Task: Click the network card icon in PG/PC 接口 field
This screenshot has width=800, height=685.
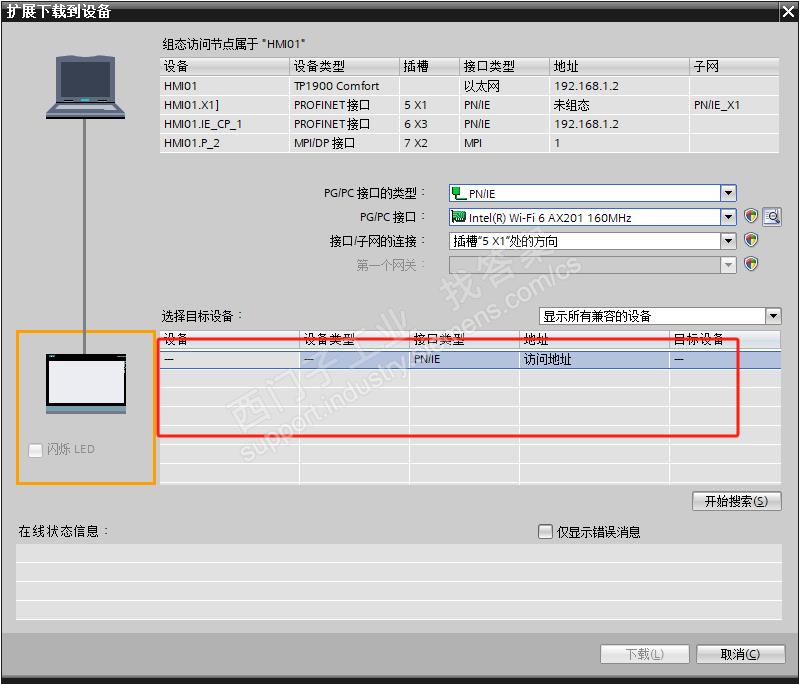Action: pyautogui.click(x=458, y=217)
